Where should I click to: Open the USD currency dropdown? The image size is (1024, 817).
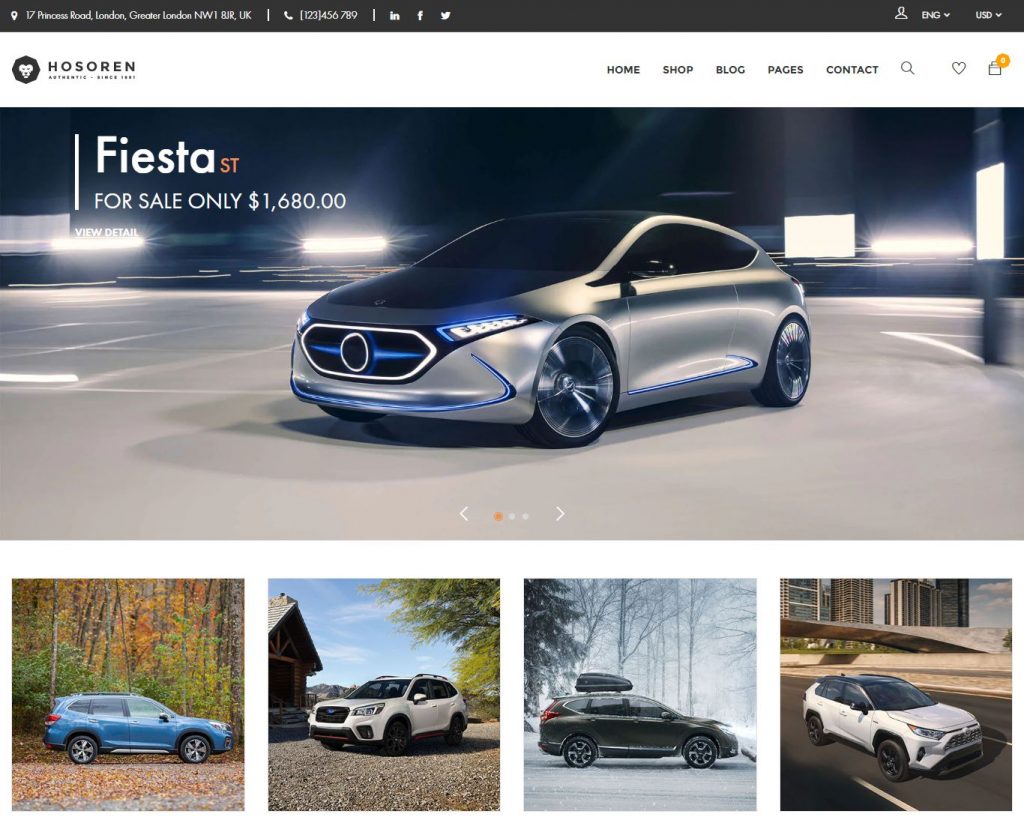[x=987, y=15]
